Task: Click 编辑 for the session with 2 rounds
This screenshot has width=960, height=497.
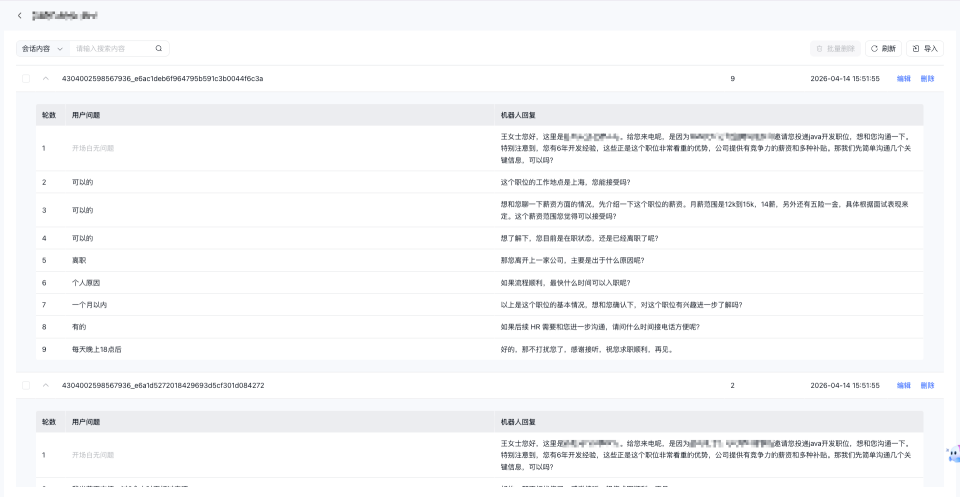Action: 904,386
